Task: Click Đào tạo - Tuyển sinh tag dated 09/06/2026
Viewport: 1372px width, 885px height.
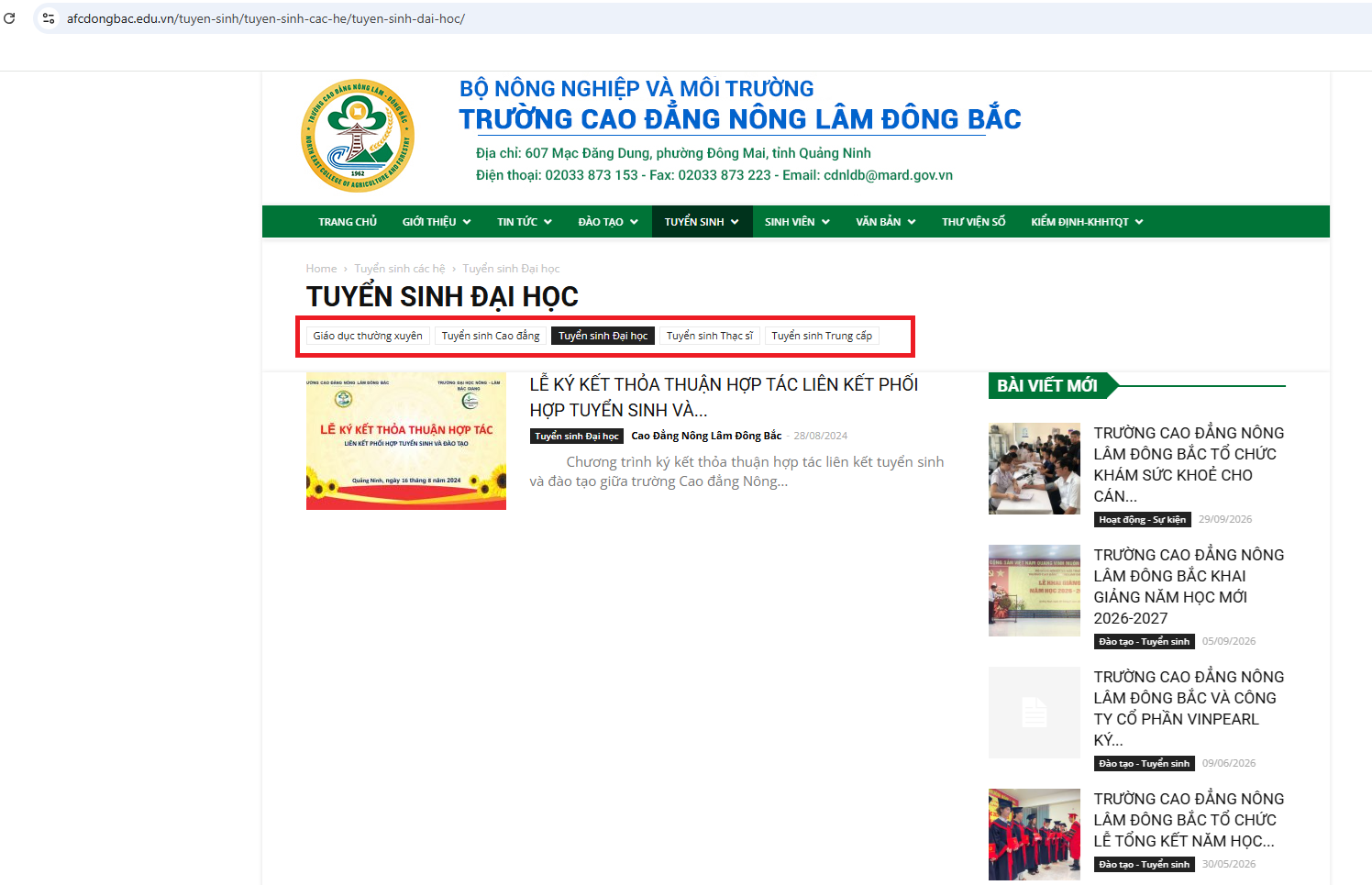Action: coord(1145,764)
